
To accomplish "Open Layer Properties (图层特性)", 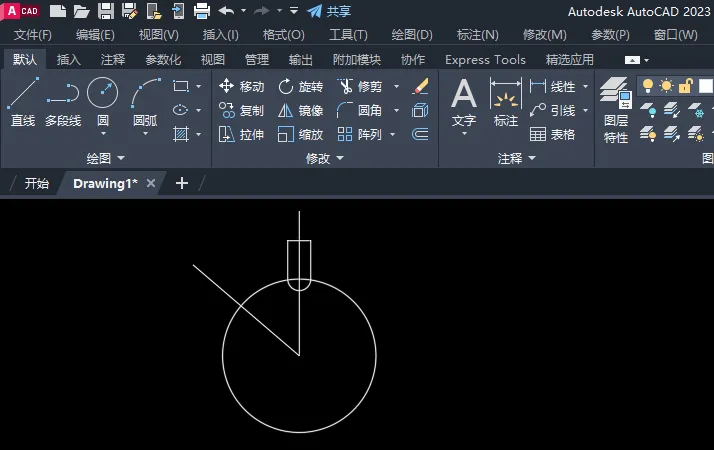I will click(x=616, y=110).
